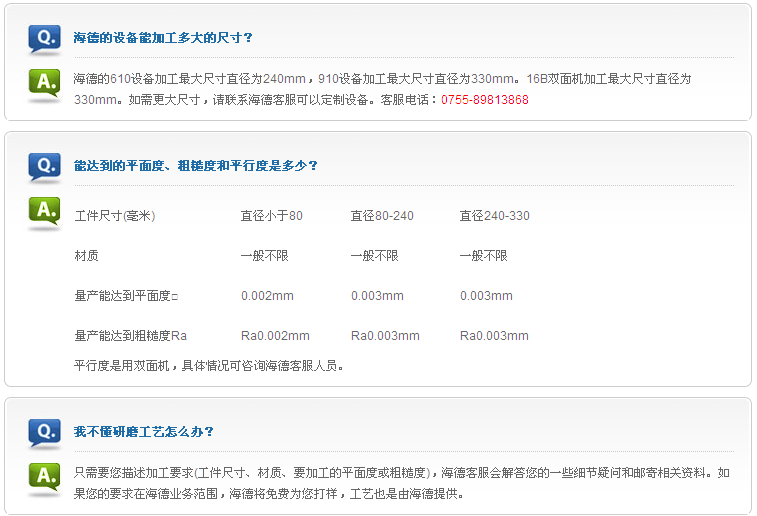Image resolution: width=757 pixels, height=516 pixels.
Task: Click the green A icon of the 研磨工艺 answer
Action: (x=44, y=479)
